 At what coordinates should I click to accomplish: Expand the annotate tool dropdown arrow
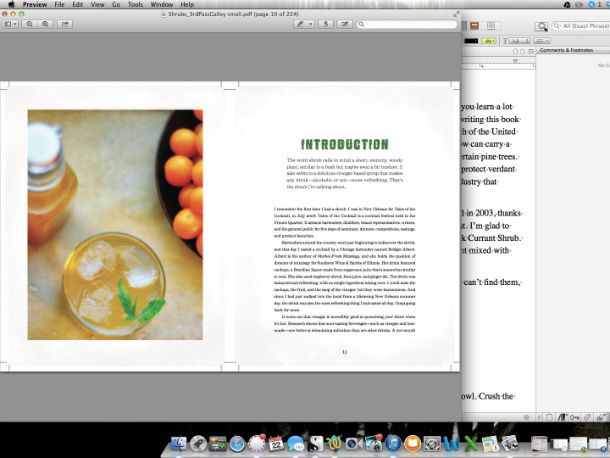310,23
